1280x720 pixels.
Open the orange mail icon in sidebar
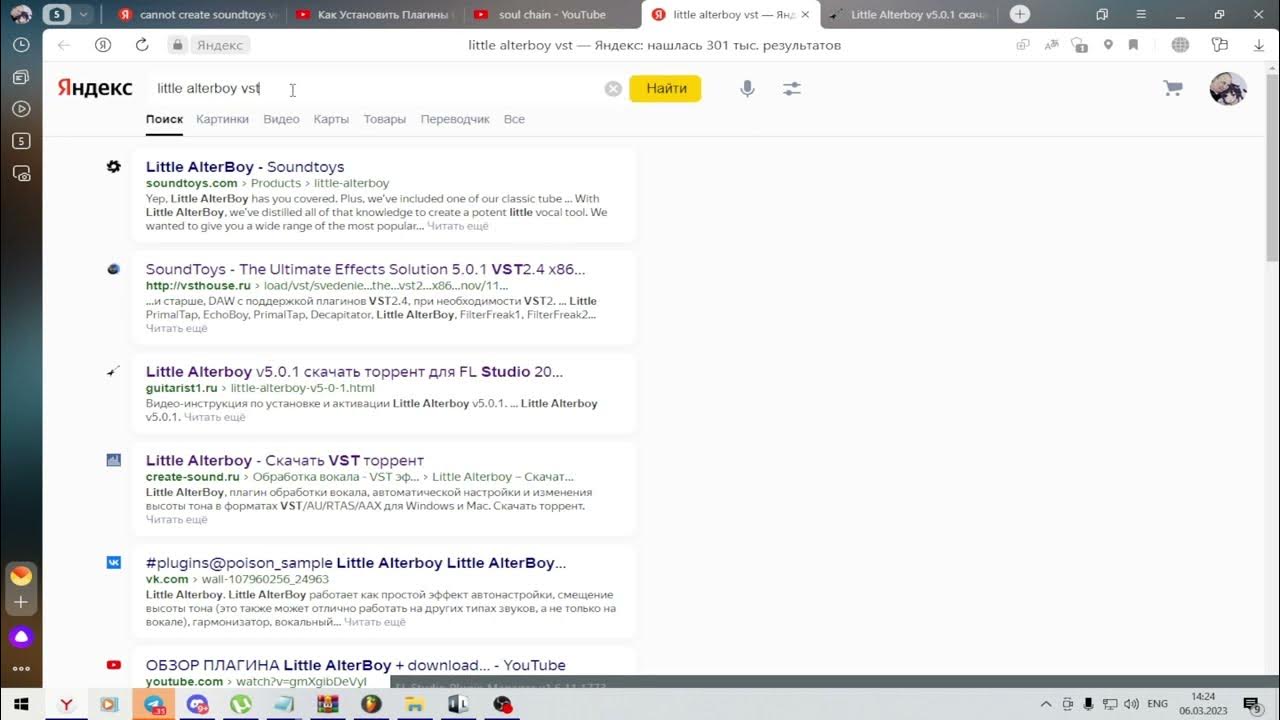(x=21, y=576)
